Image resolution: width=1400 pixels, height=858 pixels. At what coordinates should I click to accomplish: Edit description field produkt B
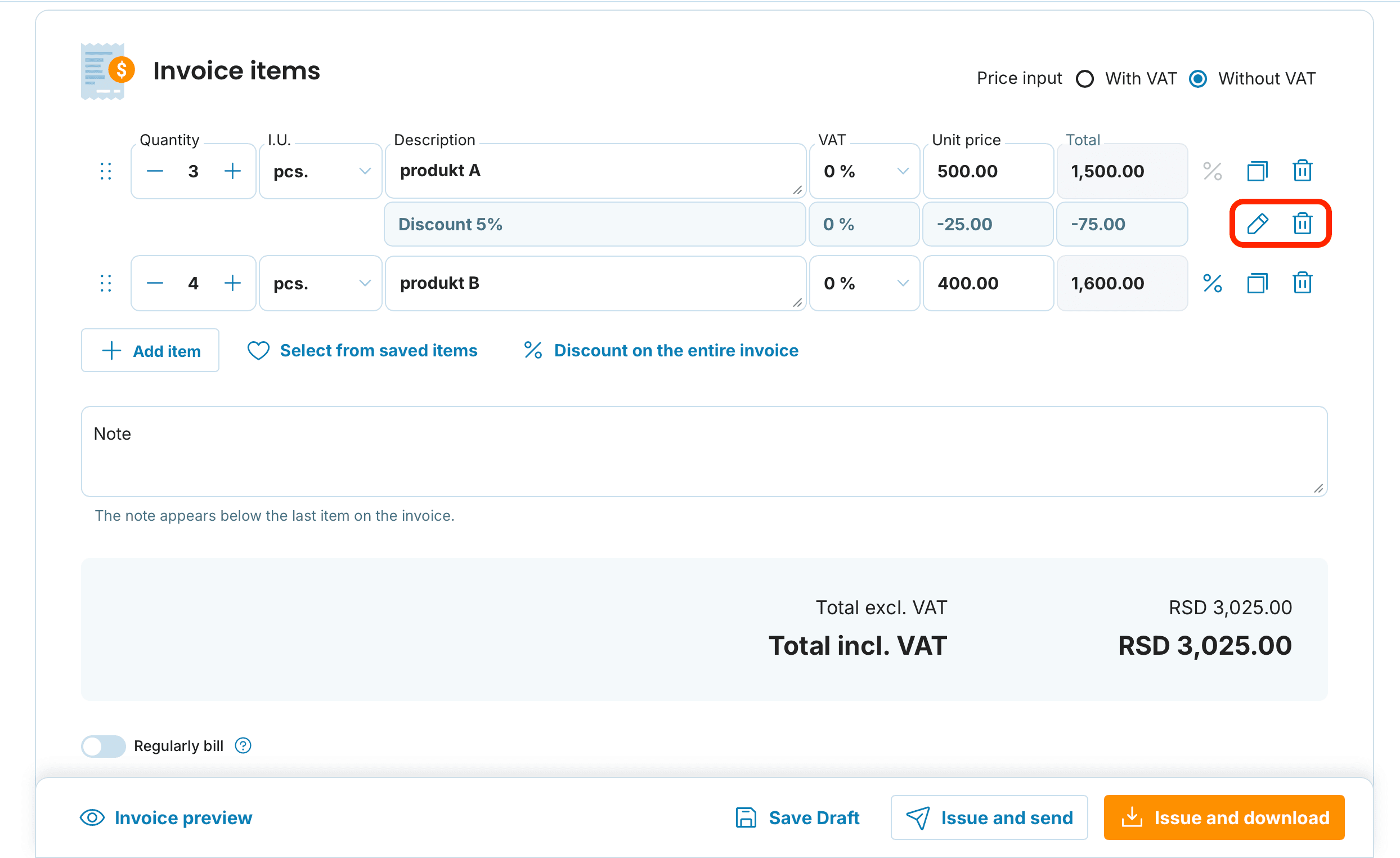595,283
